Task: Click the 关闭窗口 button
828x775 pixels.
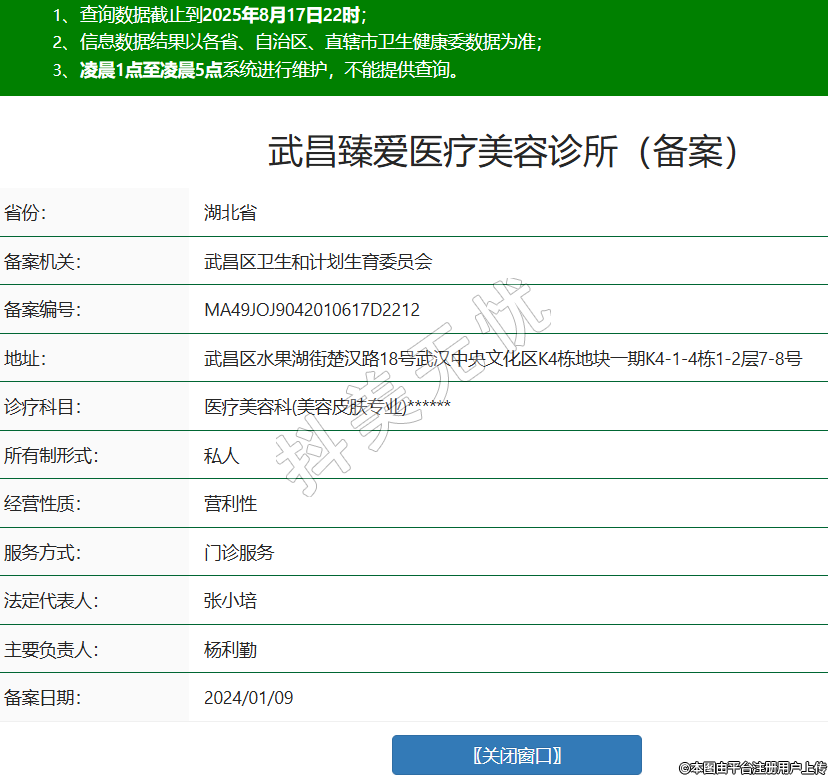Action: pyautogui.click(x=516, y=755)
